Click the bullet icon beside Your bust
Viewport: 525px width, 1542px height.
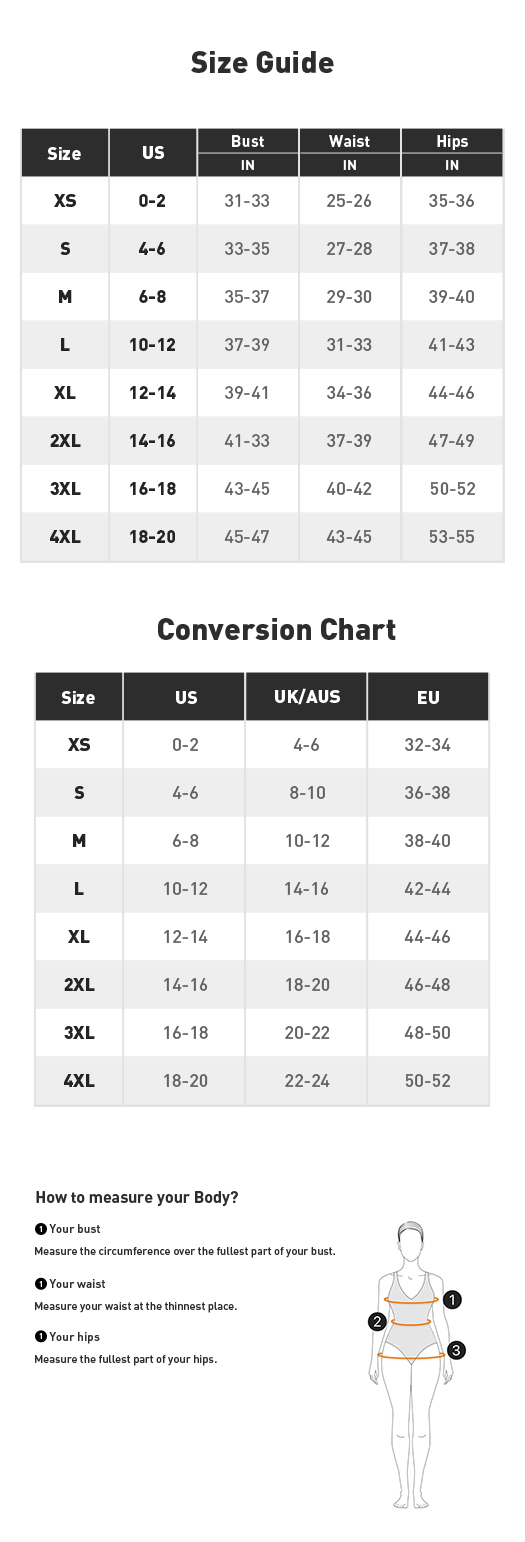pyautogui.click(x=40, y=1229)
